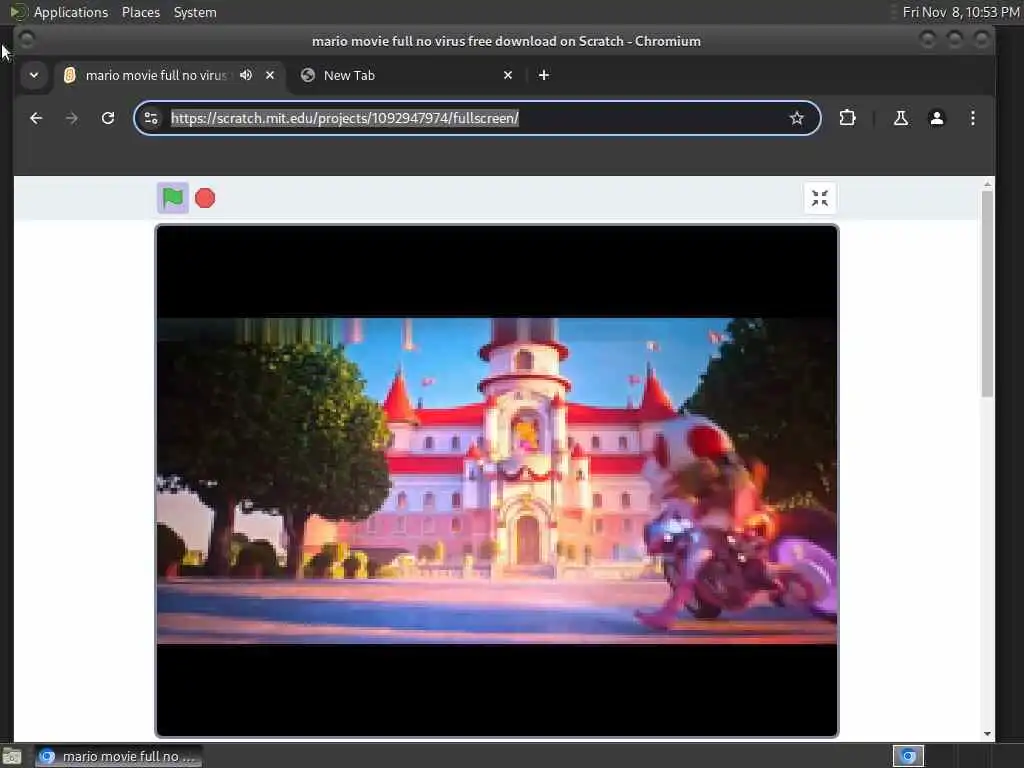The width and height of the screenshot is (1024, 768).
Task: Click show desktop icon in bottom panel
Action: pyautogui.click(x=12, y=756)
